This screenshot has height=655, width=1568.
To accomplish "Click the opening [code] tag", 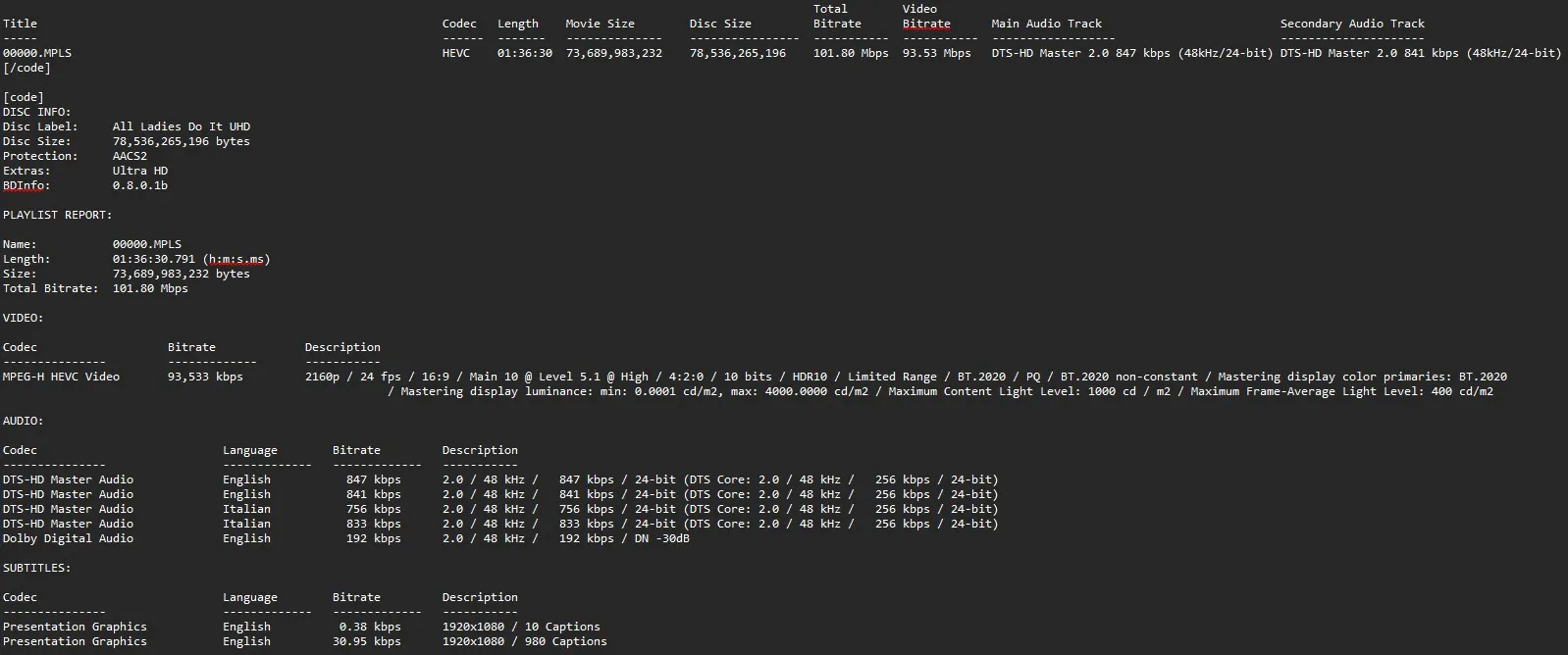I will [24, 97].
